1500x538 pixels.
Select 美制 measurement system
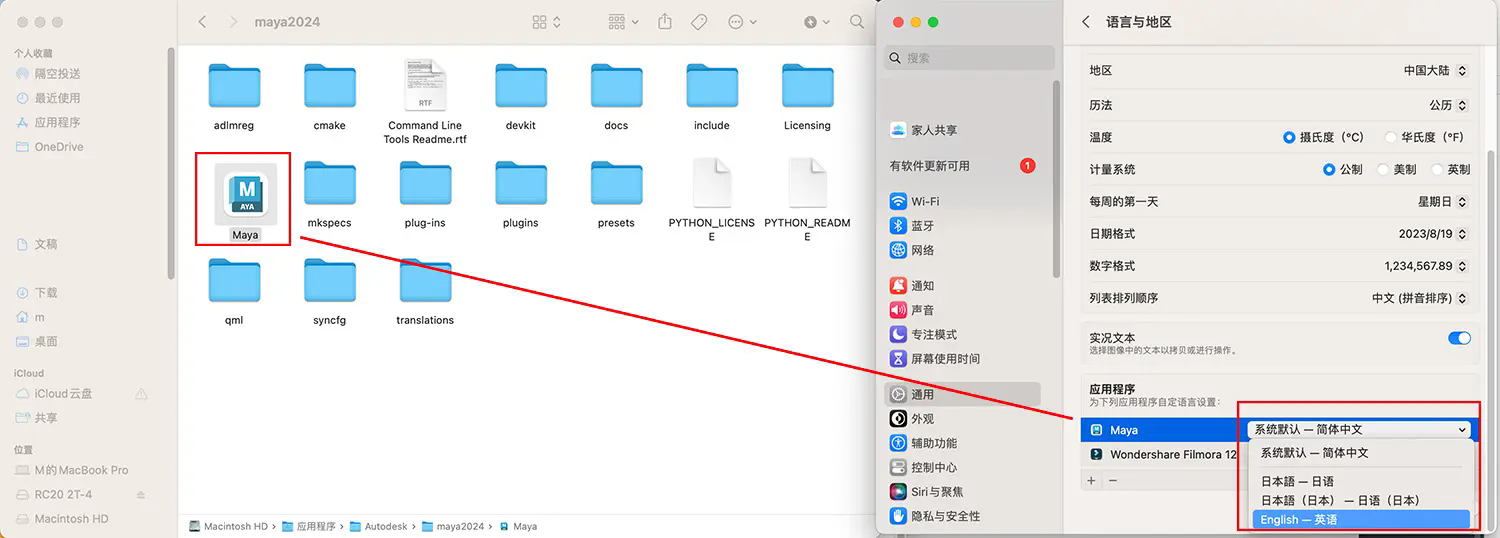point(1383,169)
